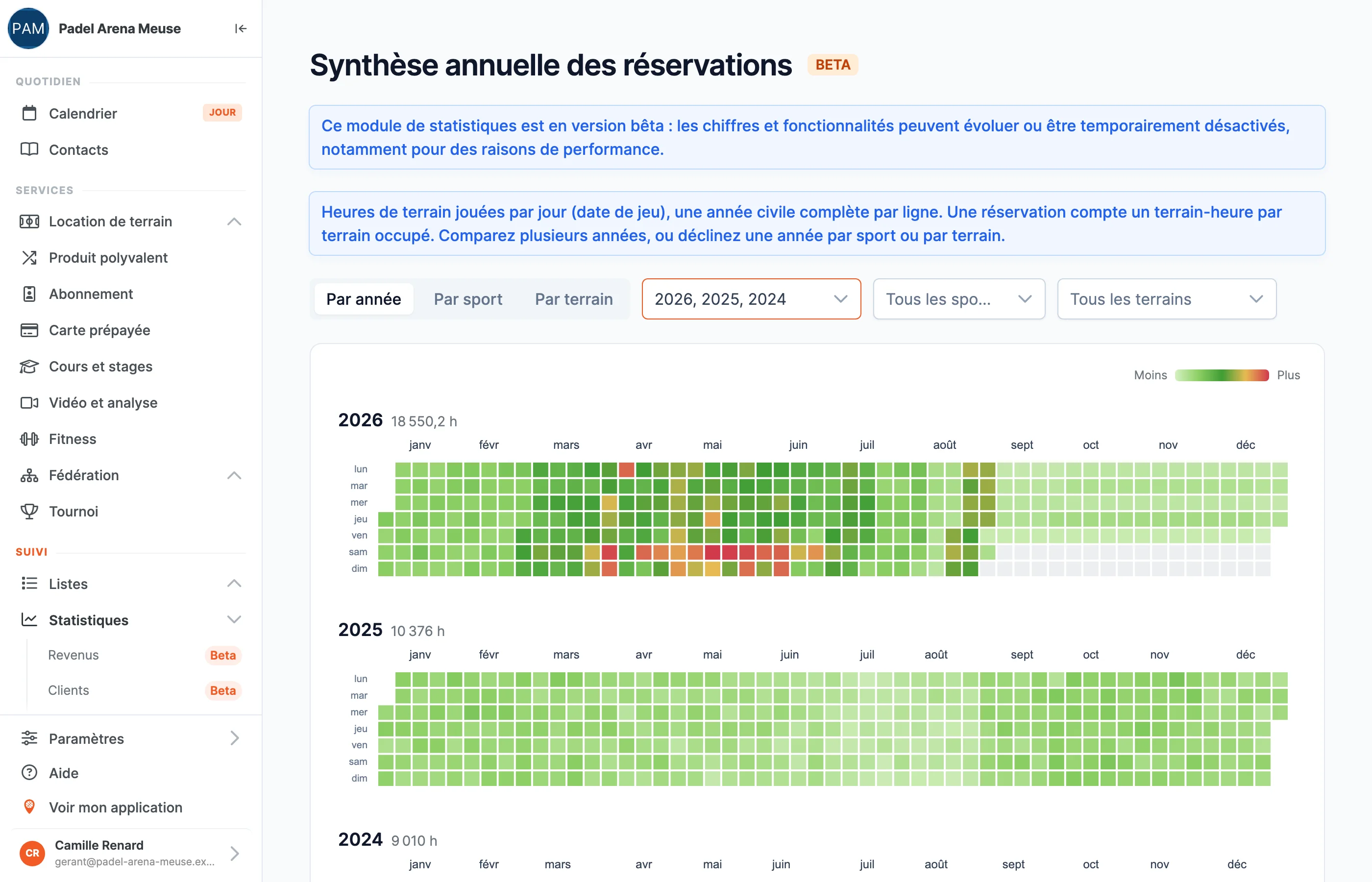Click the Listes list icon
1372x882 pixels.
click(29, 584)
